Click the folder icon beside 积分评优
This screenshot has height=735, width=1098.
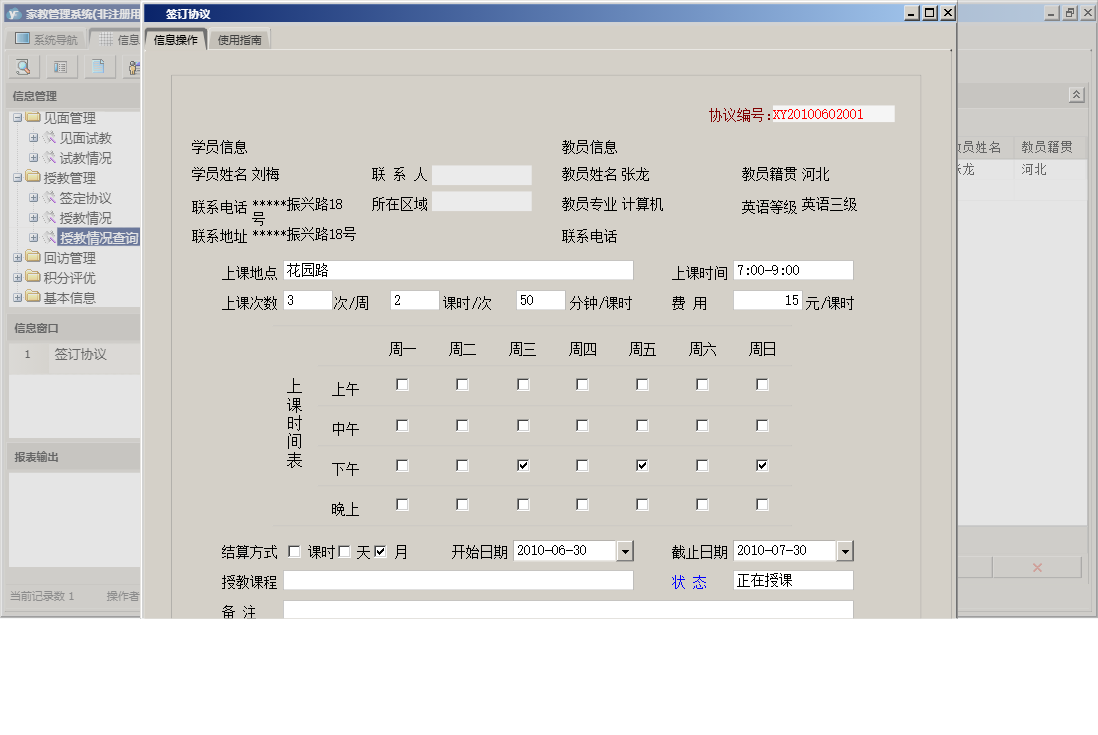(x=33, y=277)
